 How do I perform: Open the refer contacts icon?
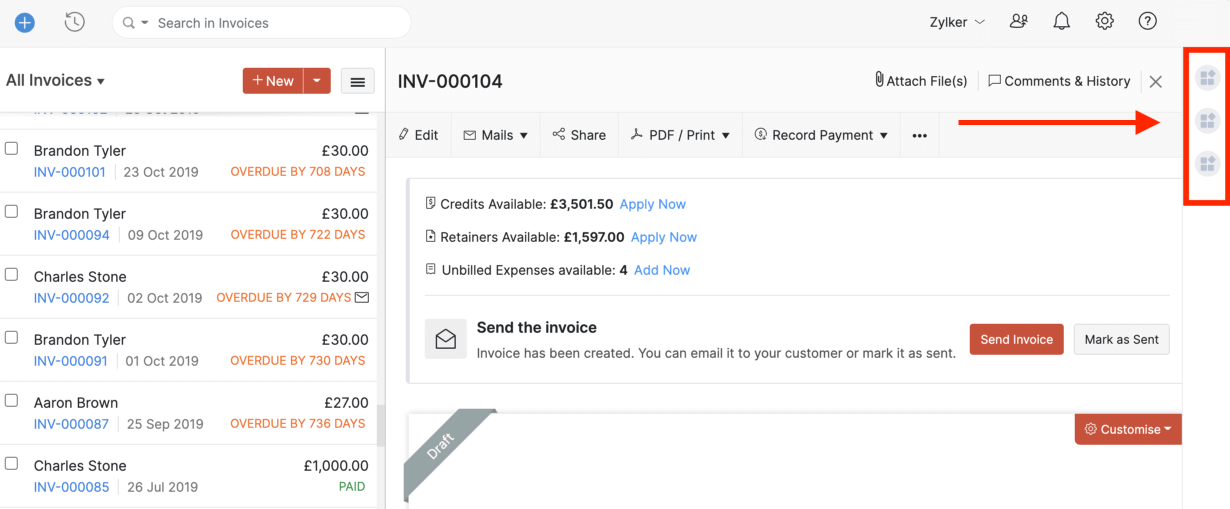[x=1019, y=21]
